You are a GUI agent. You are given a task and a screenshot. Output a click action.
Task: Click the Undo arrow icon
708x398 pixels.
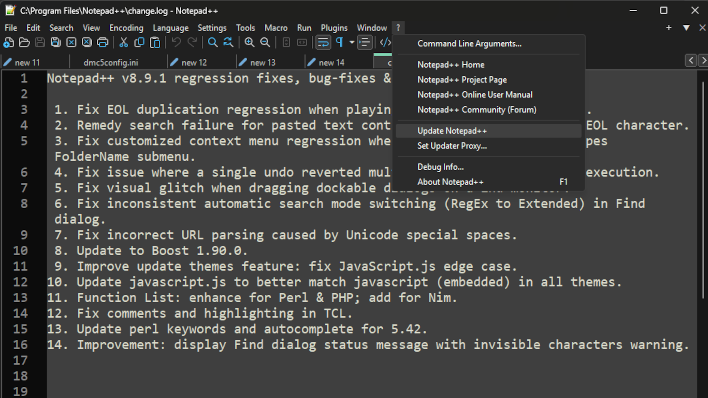pos(176,42)
